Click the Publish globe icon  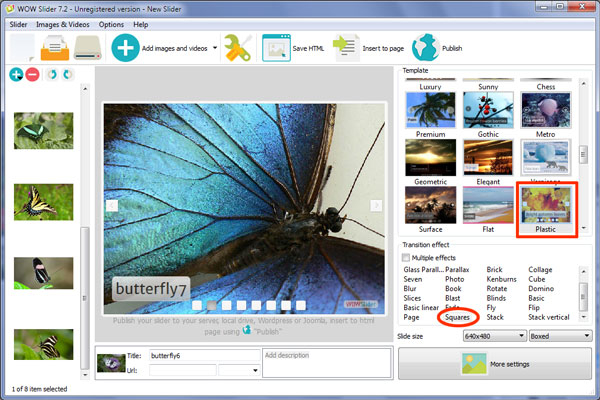coord(426,48)
